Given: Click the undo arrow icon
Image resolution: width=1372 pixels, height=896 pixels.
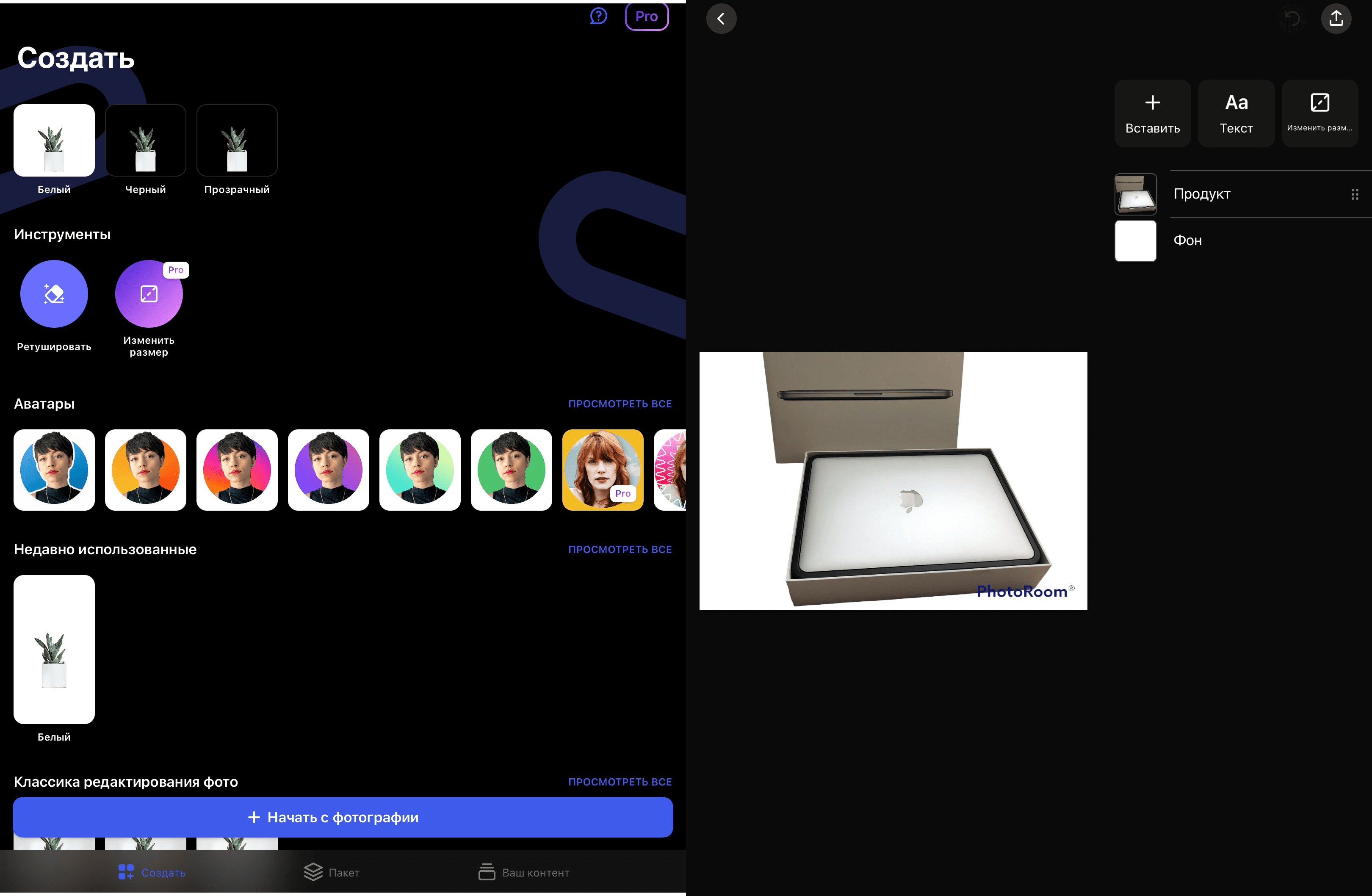Looking at the screenshot, I should 1292,19.
